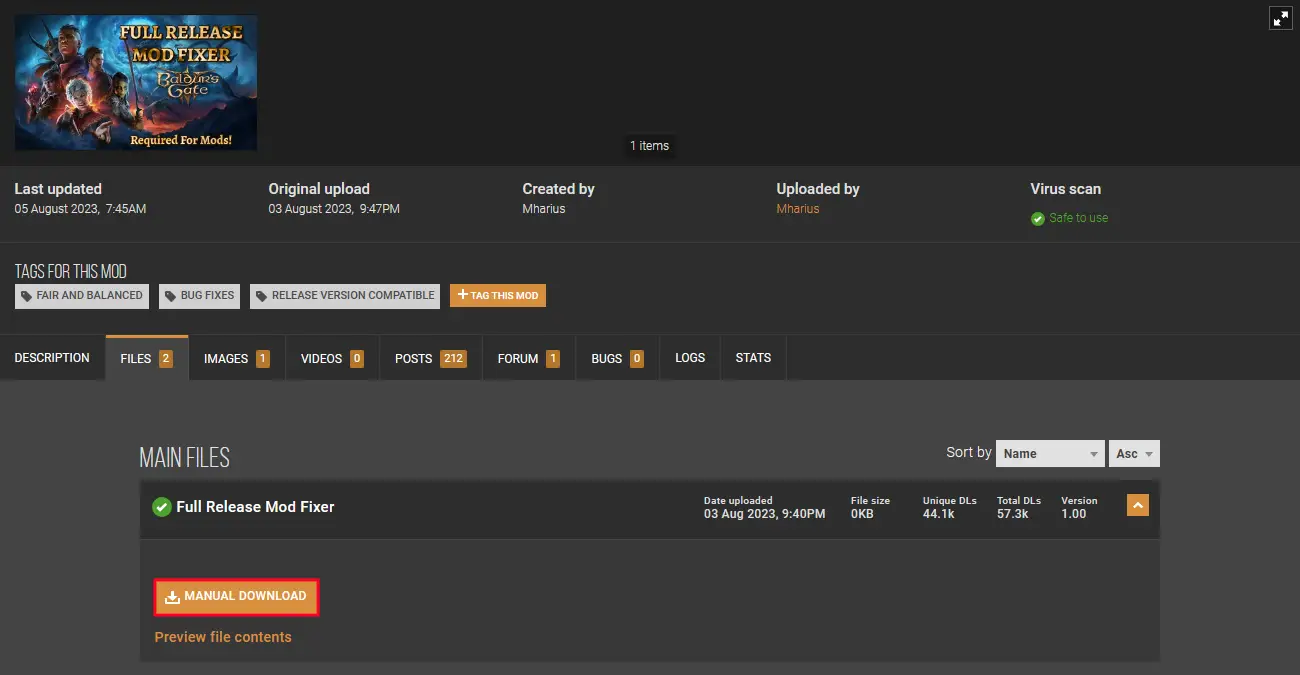
Task: Open the Sort by Name dropdown
Action: click(x=1050, y=453)
